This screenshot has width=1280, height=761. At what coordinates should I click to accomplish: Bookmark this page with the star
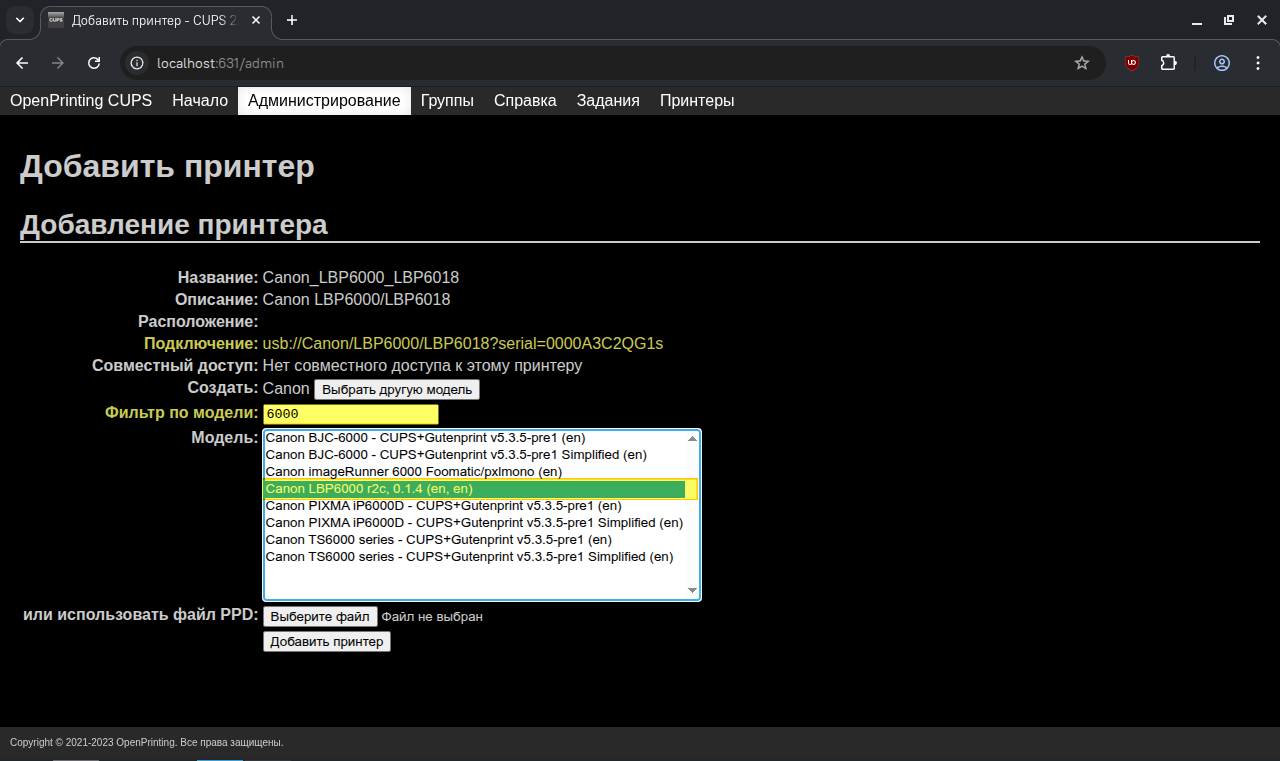(x=1082, y=63)
